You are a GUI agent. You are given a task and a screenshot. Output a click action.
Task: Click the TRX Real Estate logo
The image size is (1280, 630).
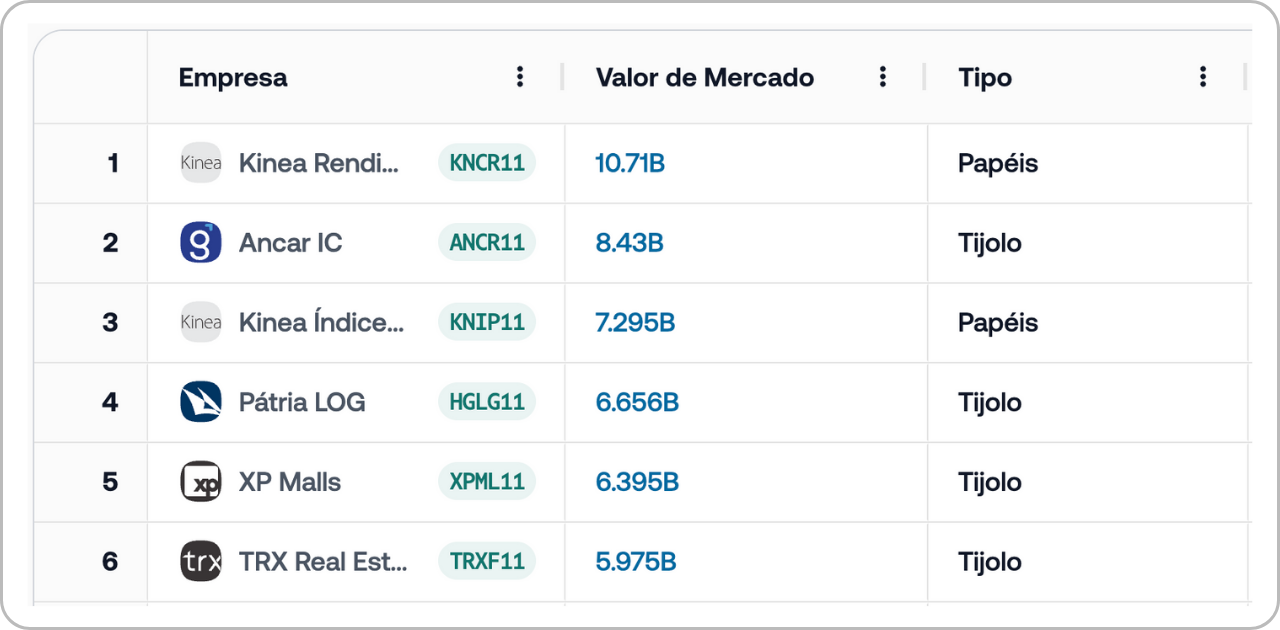pyautogui.click(x=200, y=561)
